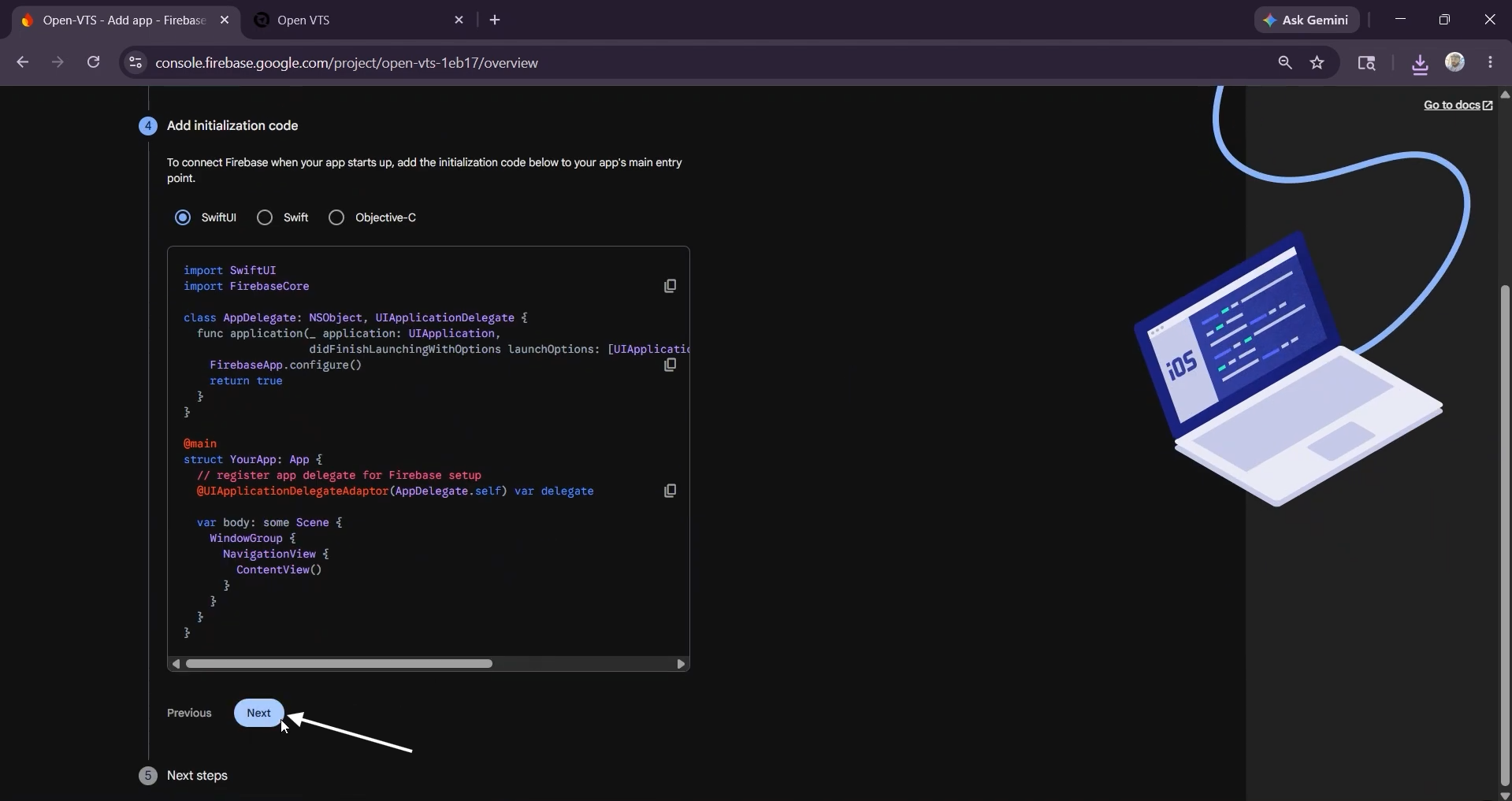Click the Previous button

(x=189, y=713)
